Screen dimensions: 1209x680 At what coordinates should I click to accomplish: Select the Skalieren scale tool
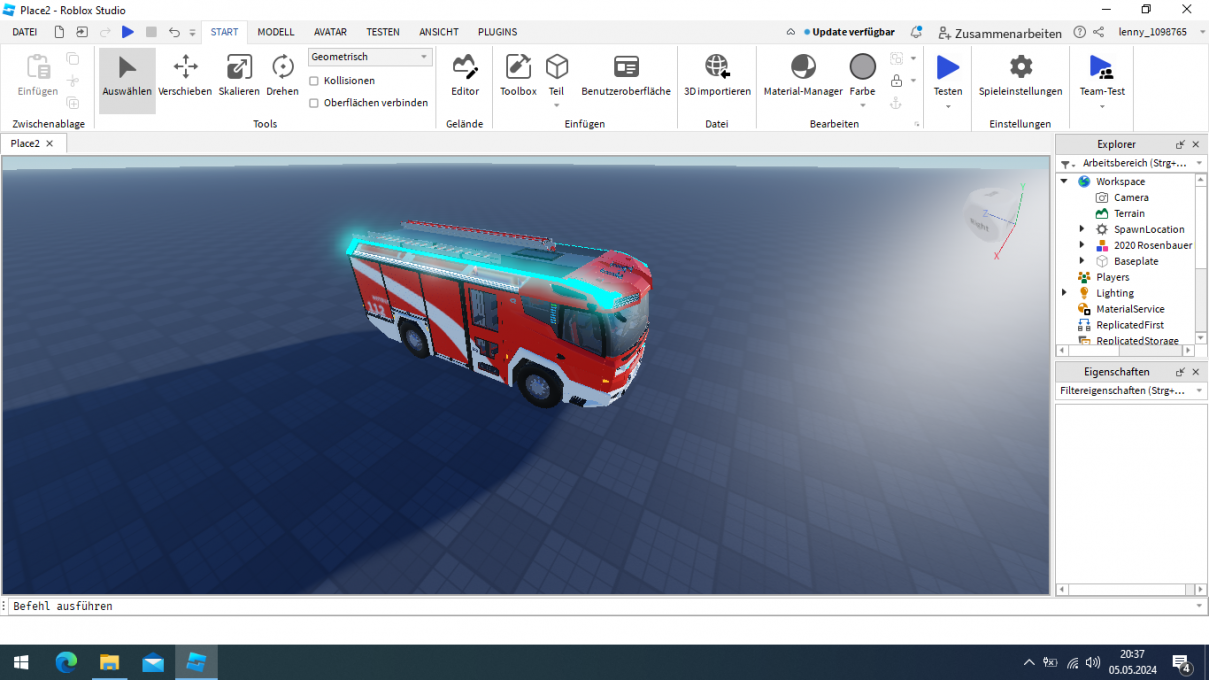pyautogui.click(x=239, y=76)
